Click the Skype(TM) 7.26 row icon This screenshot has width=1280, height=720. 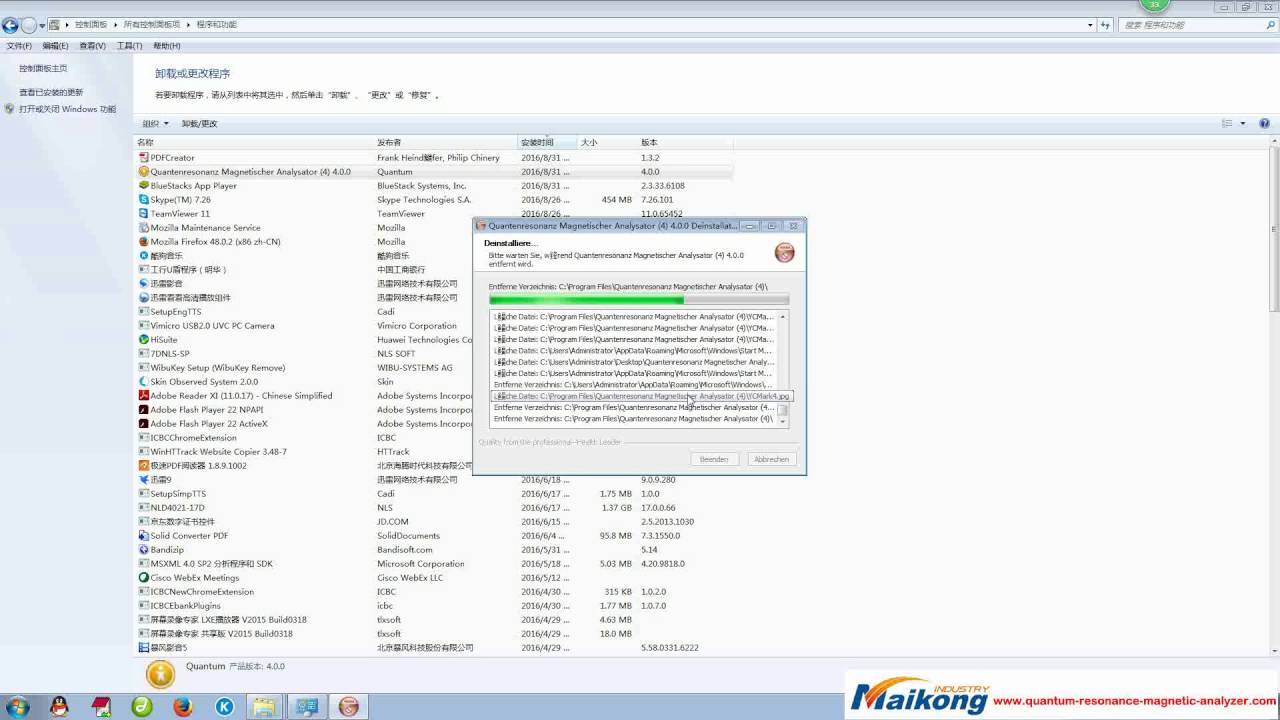143,200
